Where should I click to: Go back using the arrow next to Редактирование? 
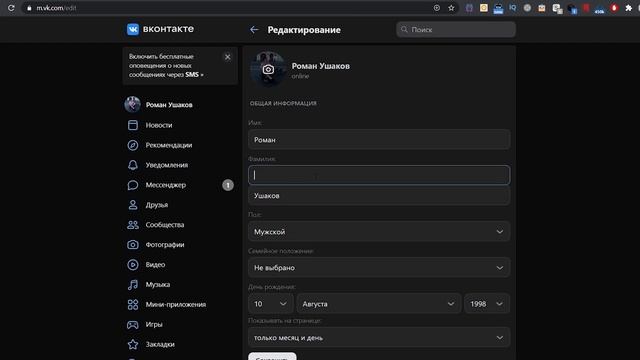click(254, 30)
